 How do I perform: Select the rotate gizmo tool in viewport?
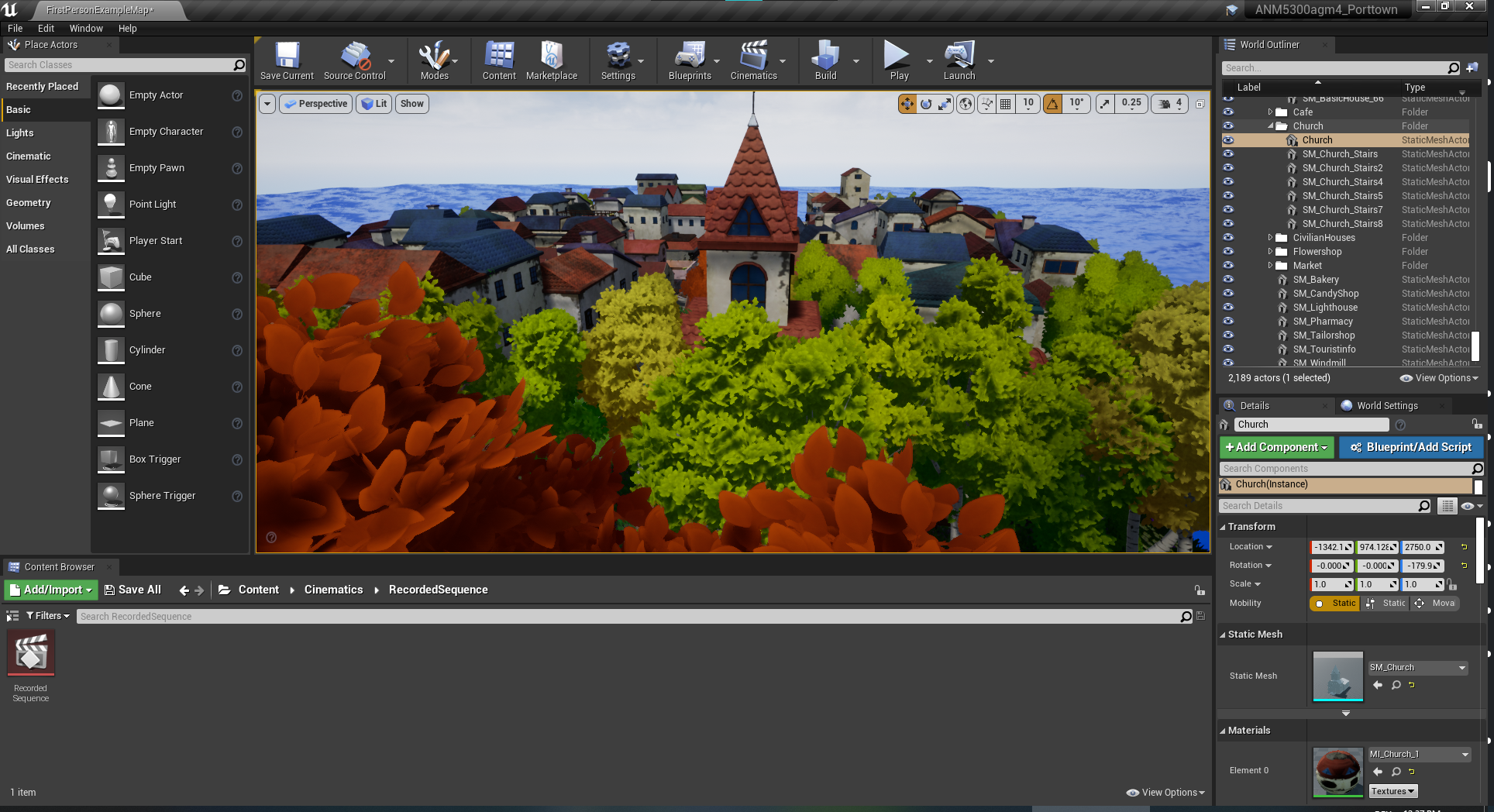click(x=926, y=104)
